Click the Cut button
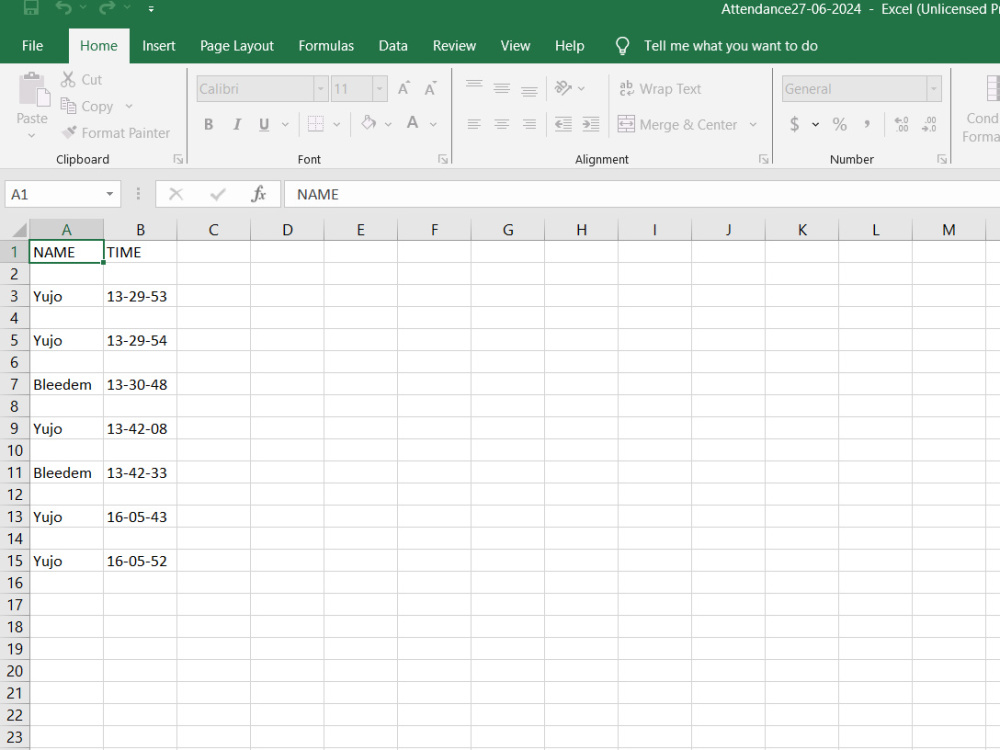The height and width of the screenshot is (750, 1000). [x=82, y=80]
